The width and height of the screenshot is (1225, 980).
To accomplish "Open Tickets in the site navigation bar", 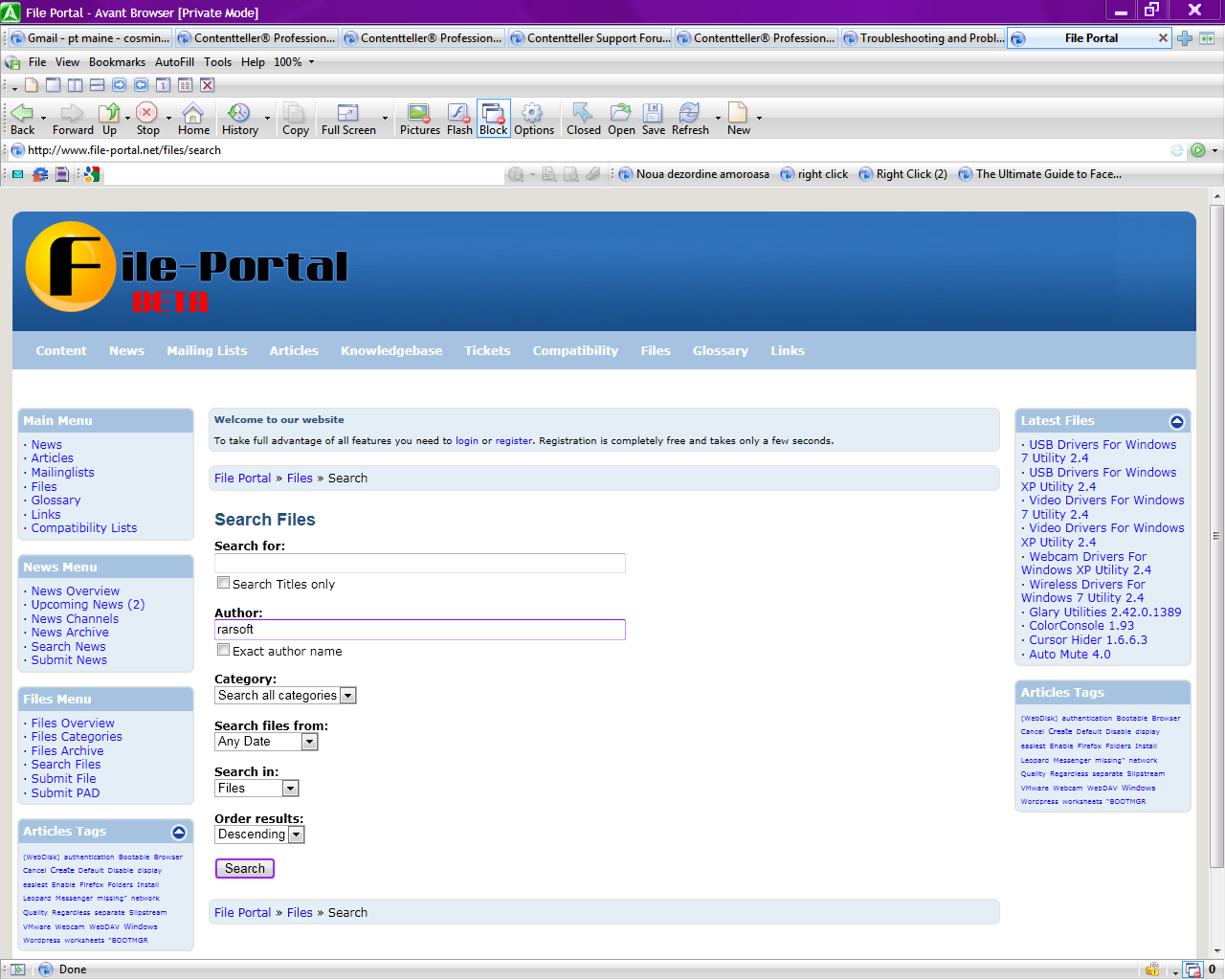I will (x=487, y=351).
